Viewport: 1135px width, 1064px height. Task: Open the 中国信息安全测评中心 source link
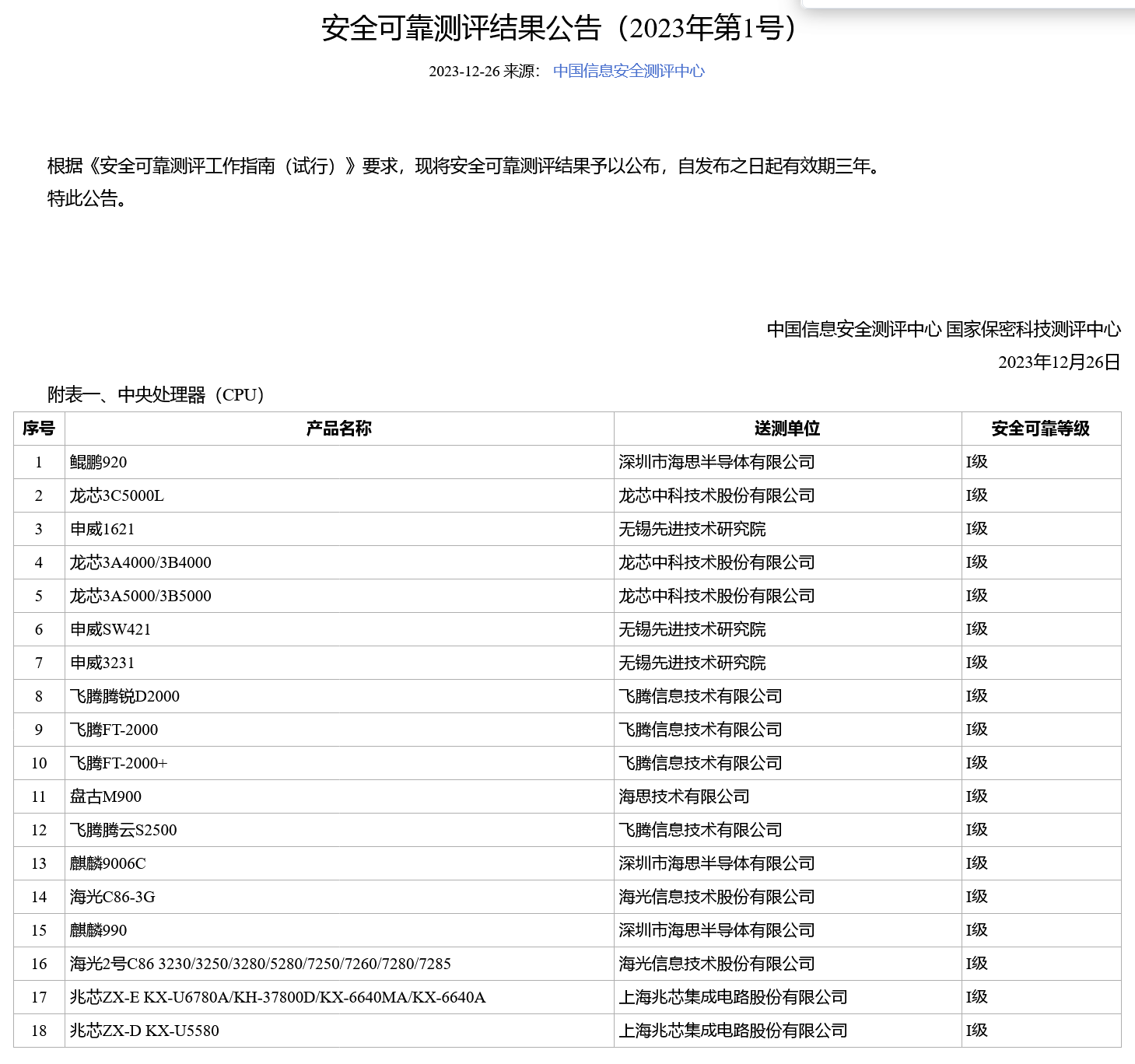click(629, 71)
